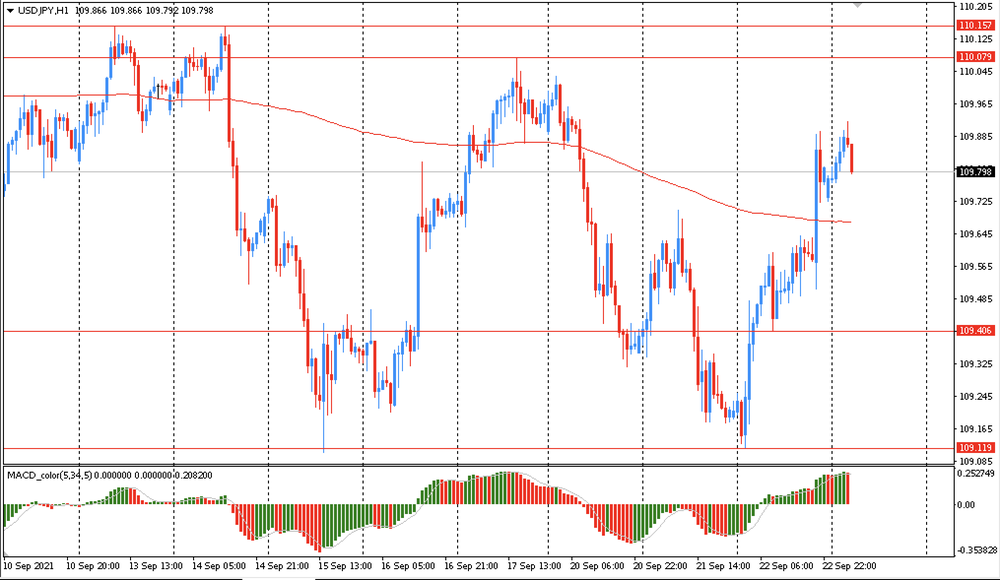
Task: Click the grey chart shift triangle marker
Action: coord(857,5)
